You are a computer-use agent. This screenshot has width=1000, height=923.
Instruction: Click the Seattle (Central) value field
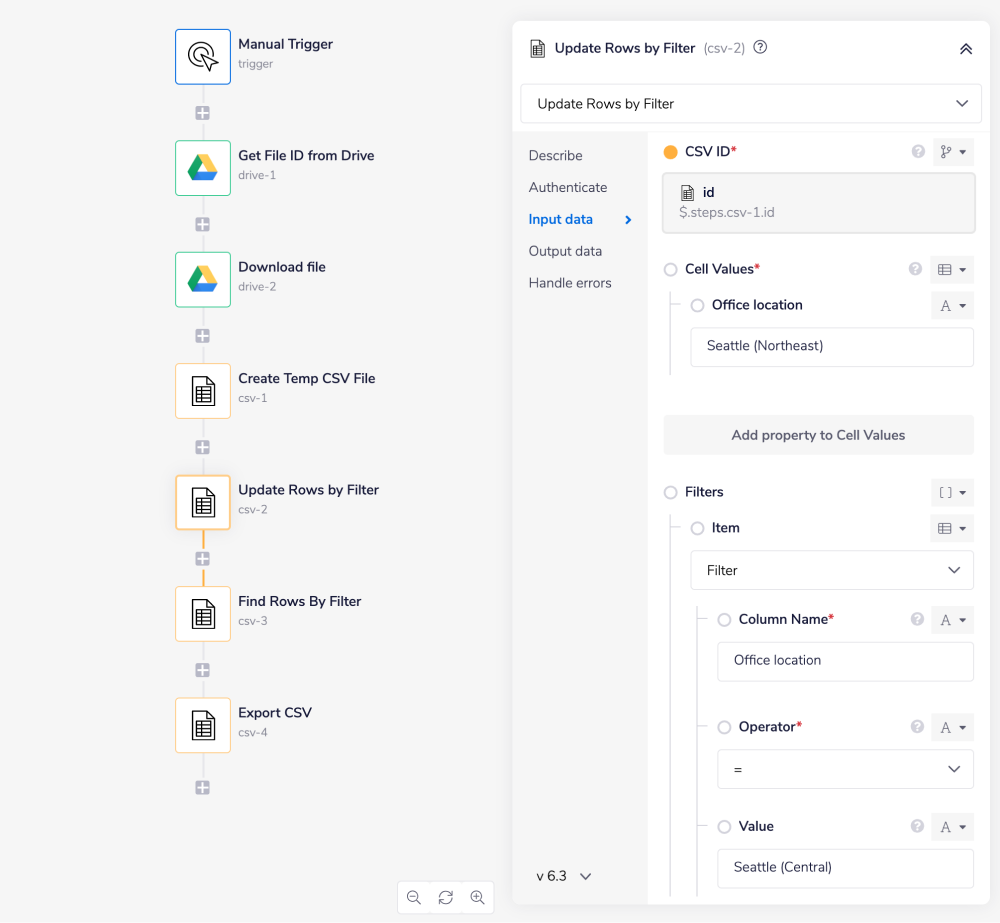(x=845, y=867)
